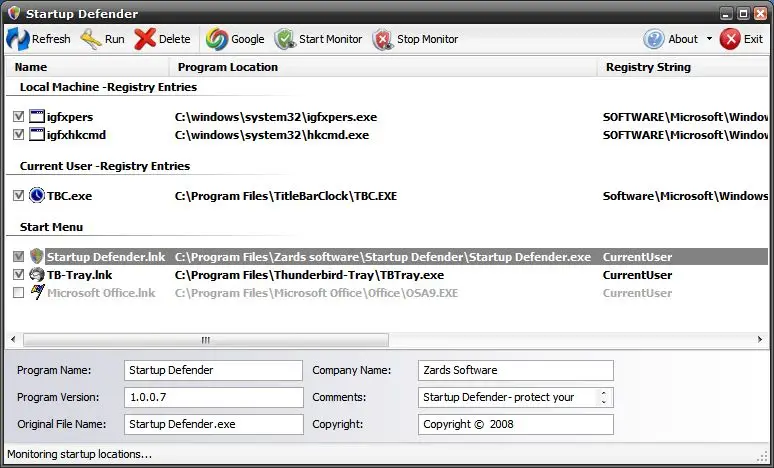Click Microsoft Office.lnk CurrentUser registry value
774x468 pixels.
click(x=637, y=293)
